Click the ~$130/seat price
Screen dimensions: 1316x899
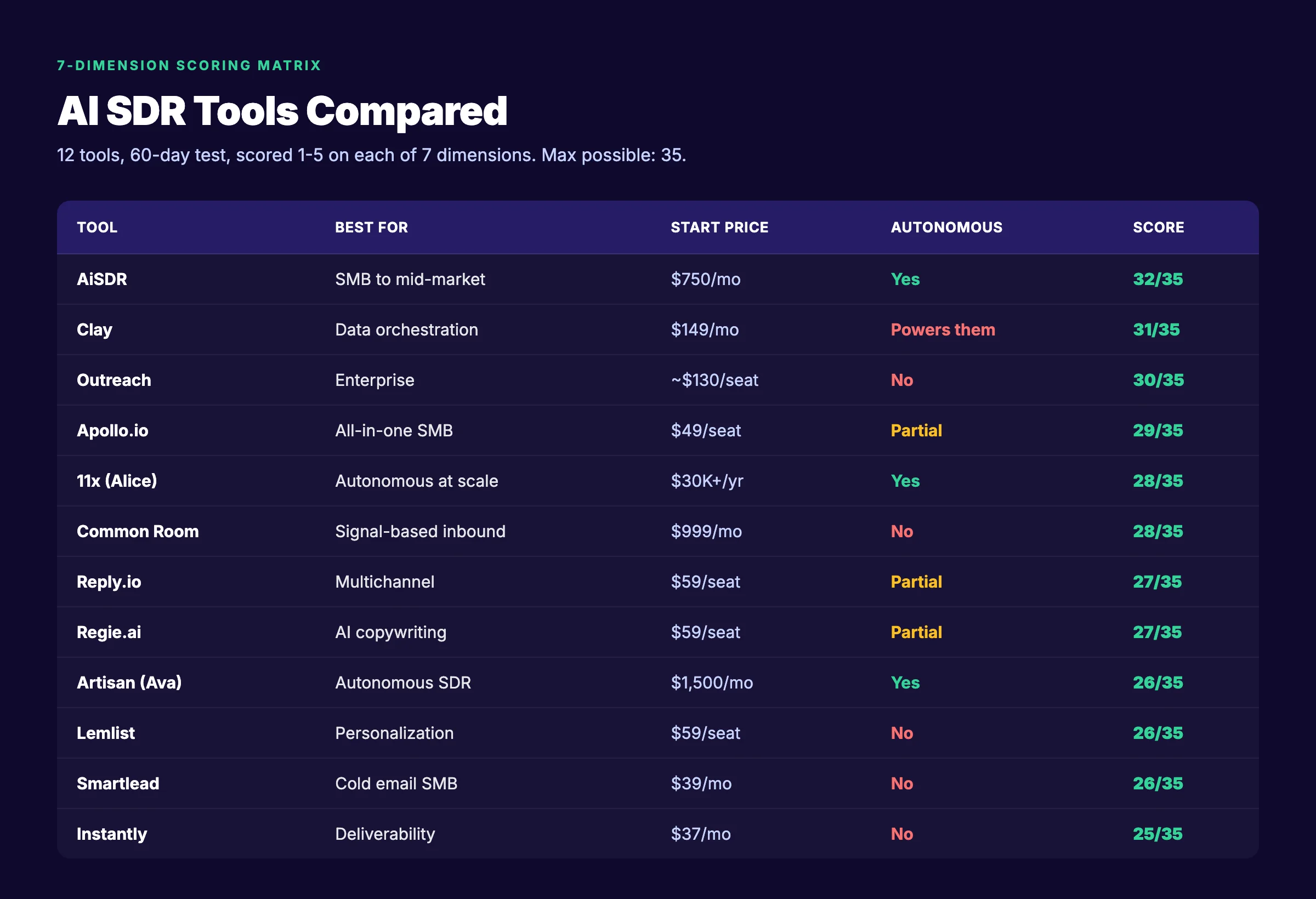[714, 380]
